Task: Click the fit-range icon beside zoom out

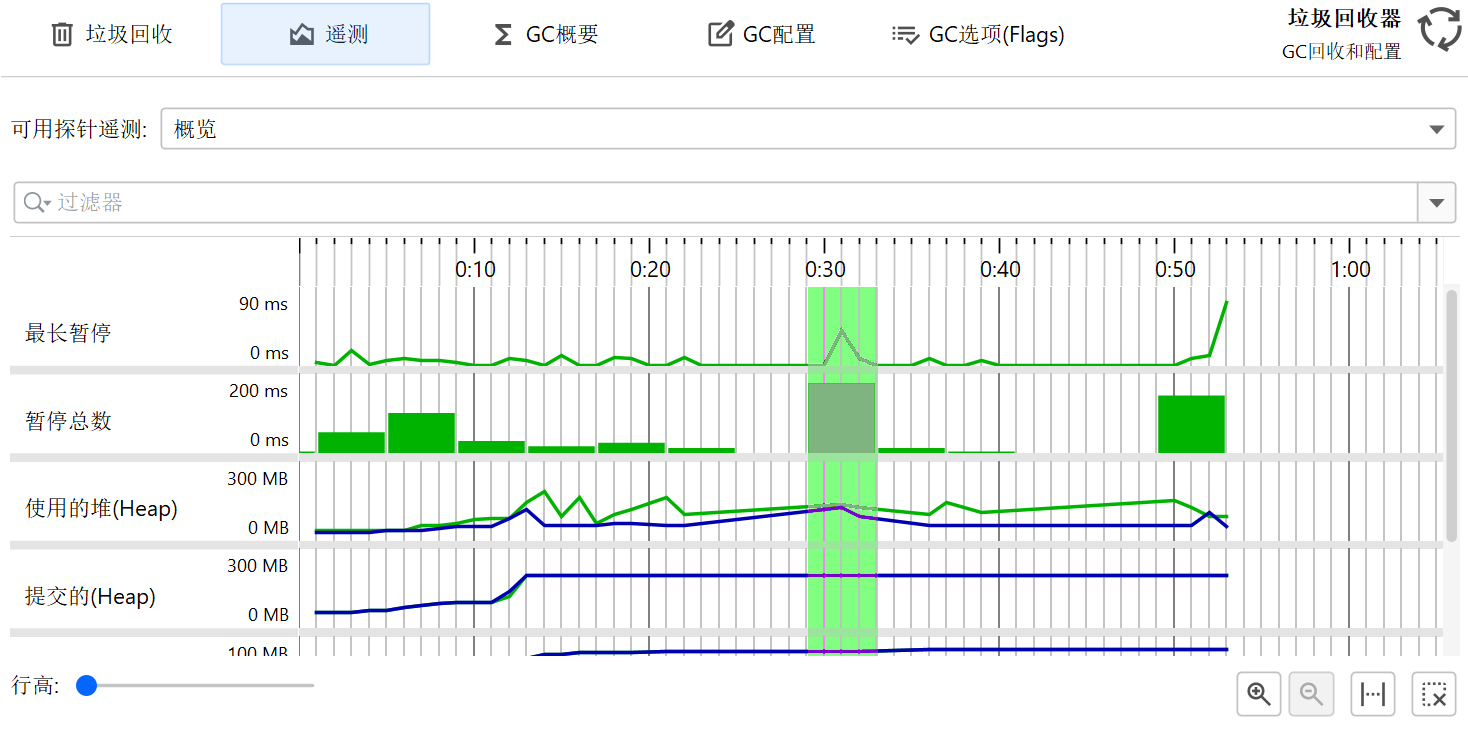Action: 1374,694
